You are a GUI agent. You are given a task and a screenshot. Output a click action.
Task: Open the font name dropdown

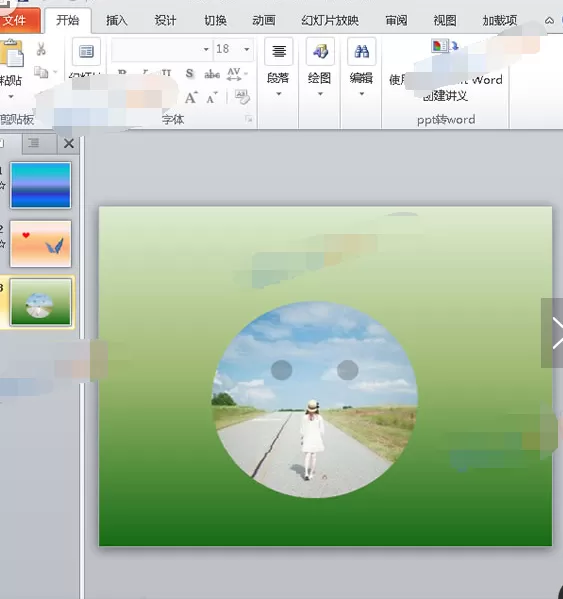205,49
